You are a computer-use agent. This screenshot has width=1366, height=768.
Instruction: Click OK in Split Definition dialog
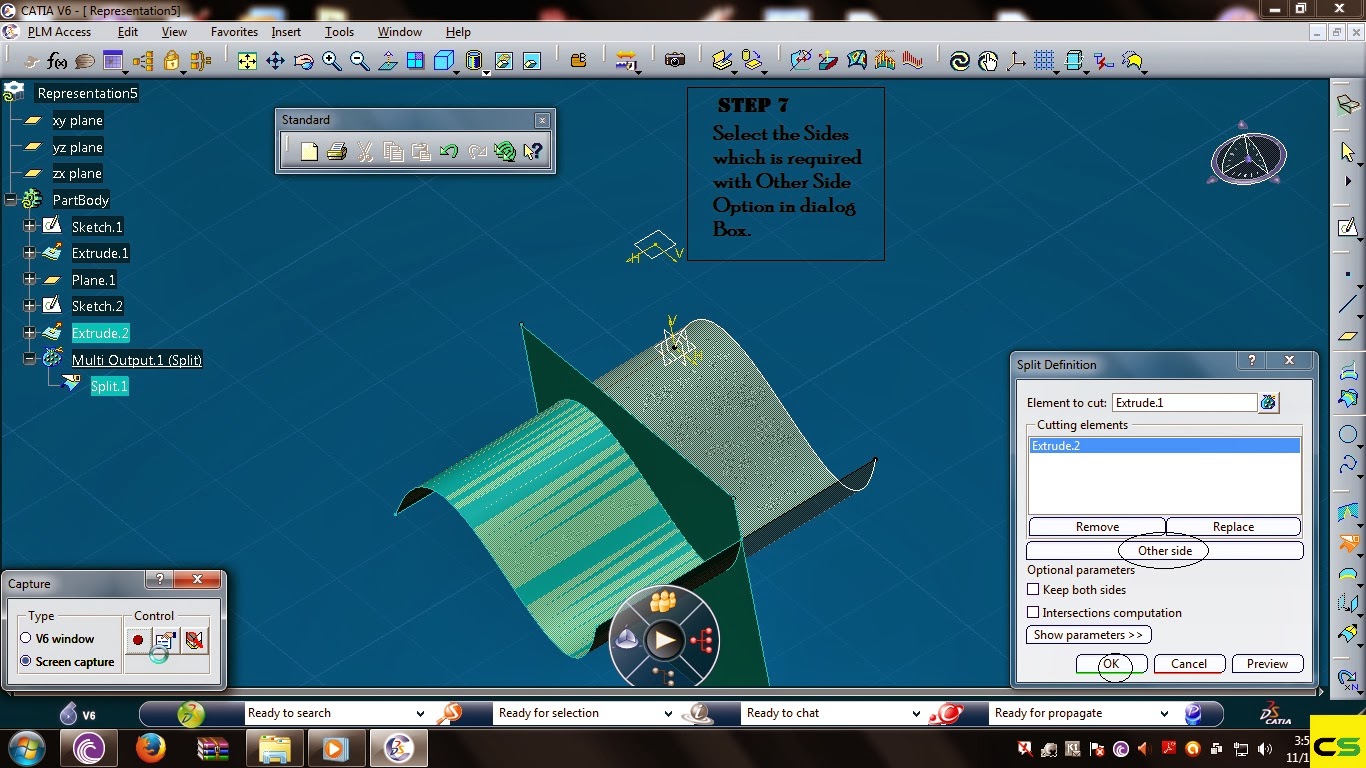tap(1110, 663)
